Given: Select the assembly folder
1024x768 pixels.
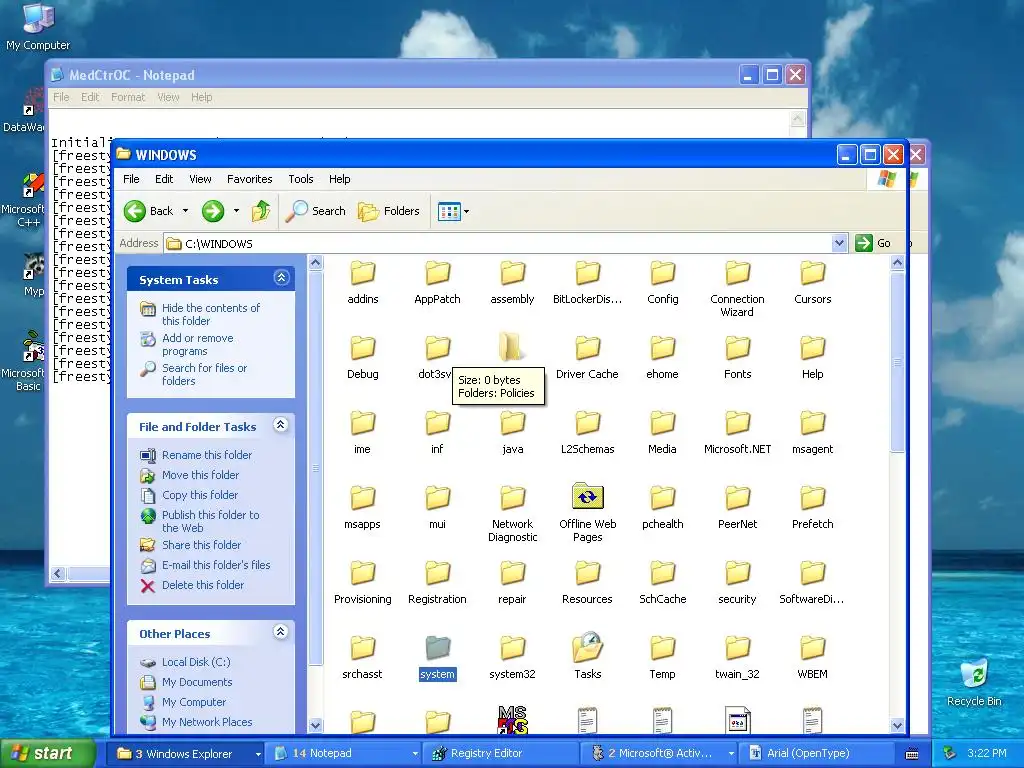Looking at the screenshot, I should (513, 282).
